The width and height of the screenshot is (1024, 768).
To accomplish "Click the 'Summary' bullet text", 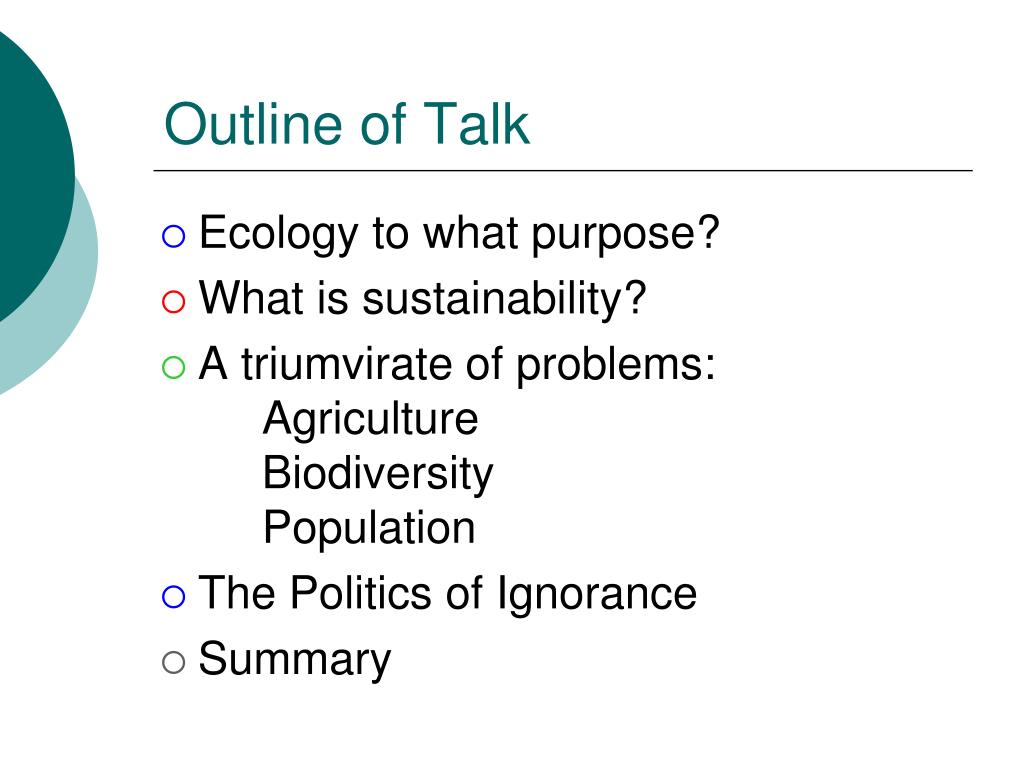I will [295, 660].
